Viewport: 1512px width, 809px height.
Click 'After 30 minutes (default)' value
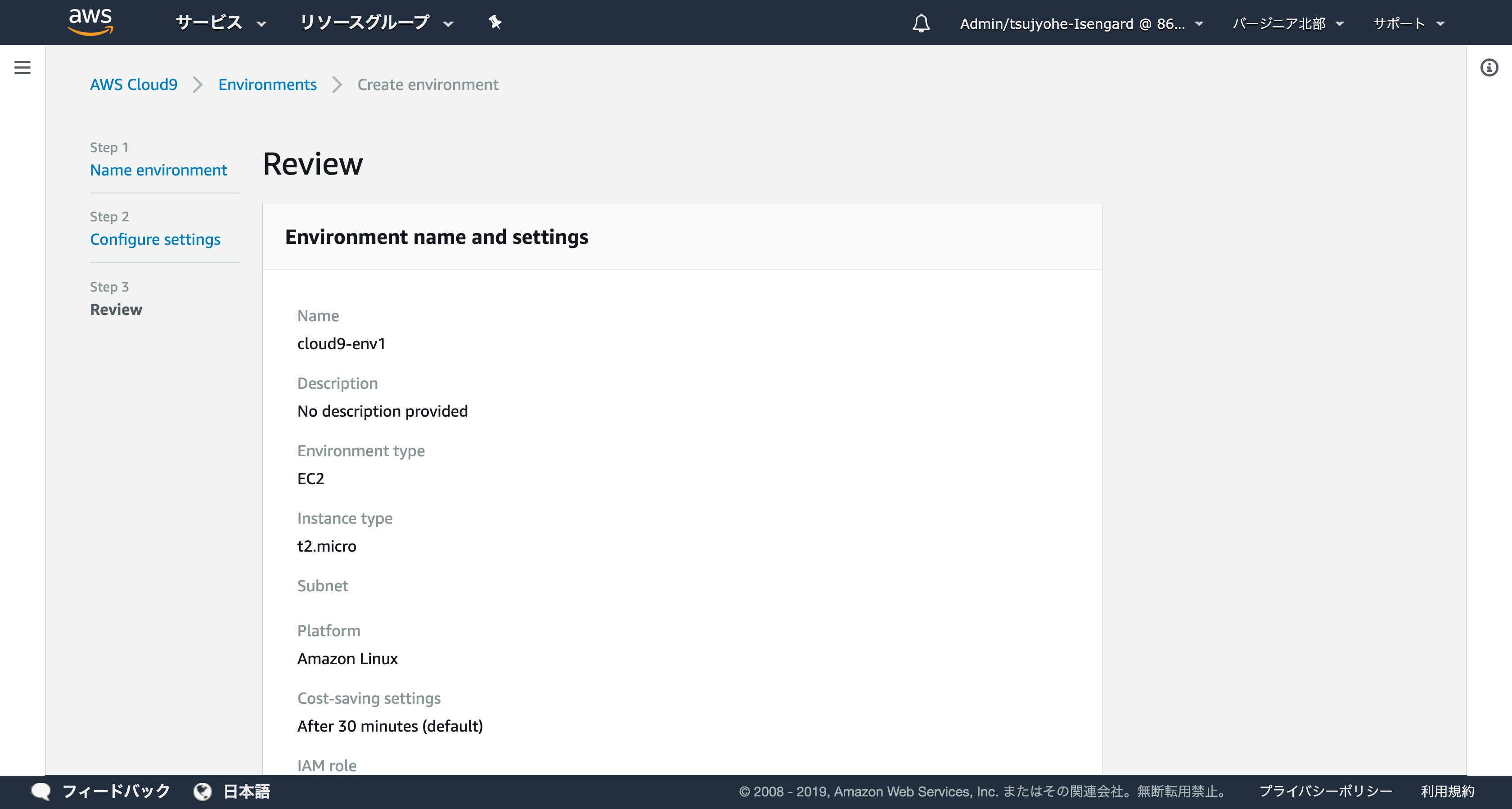390,726
